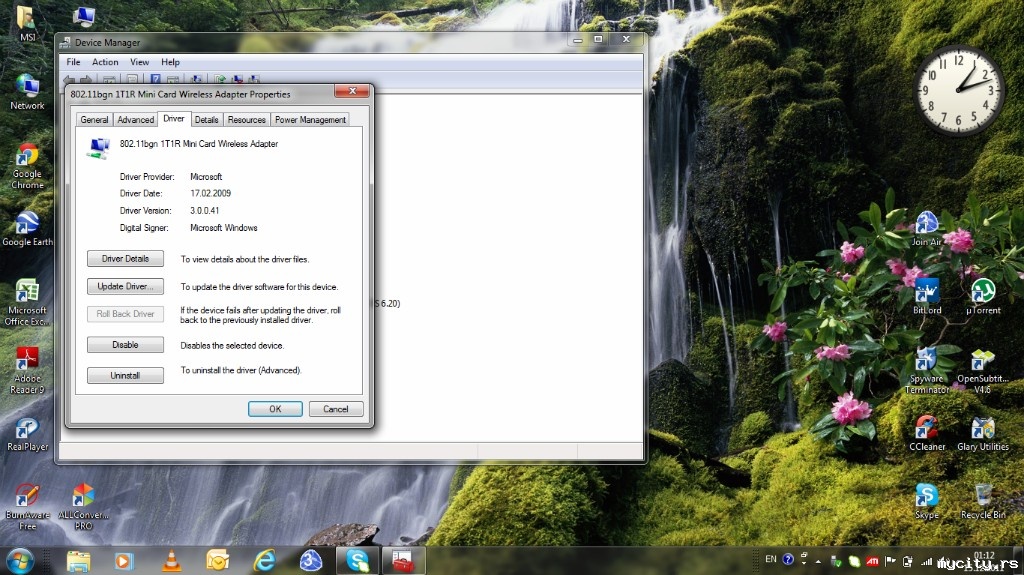
Task: Click the Uninstall driver button
Action: pyautogui.click(x=125, y=376)
